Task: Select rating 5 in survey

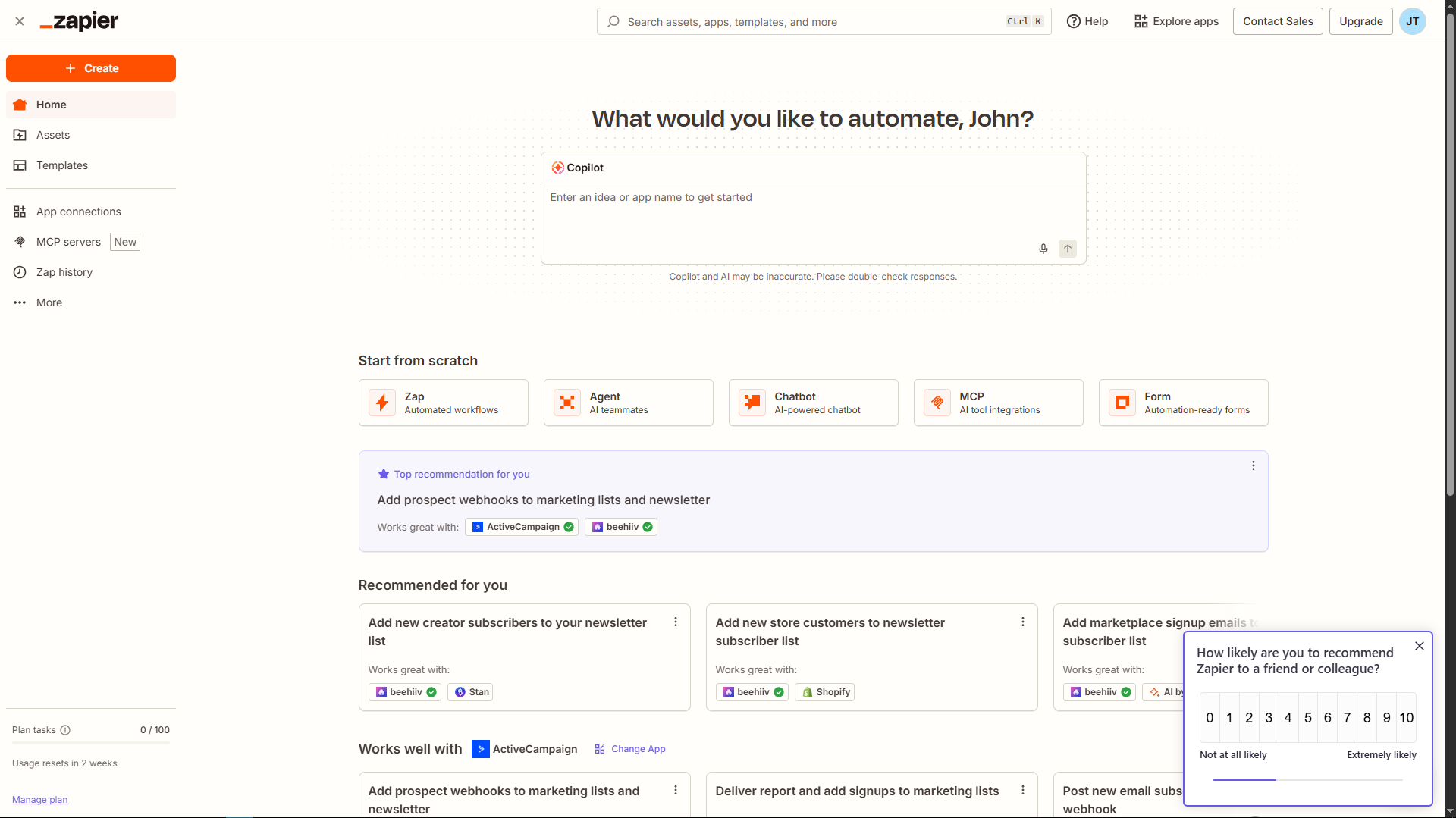Action: tap(1308, 717)
